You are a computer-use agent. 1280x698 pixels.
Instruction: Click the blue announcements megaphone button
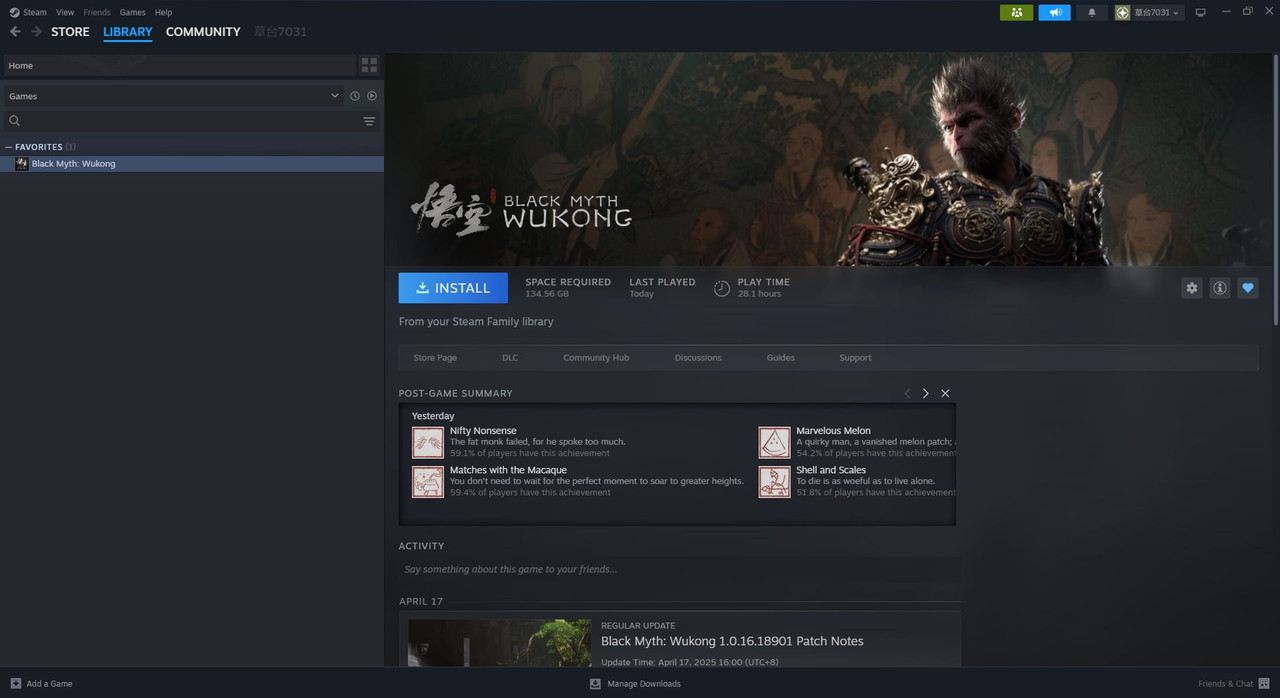click(1054, 12)
